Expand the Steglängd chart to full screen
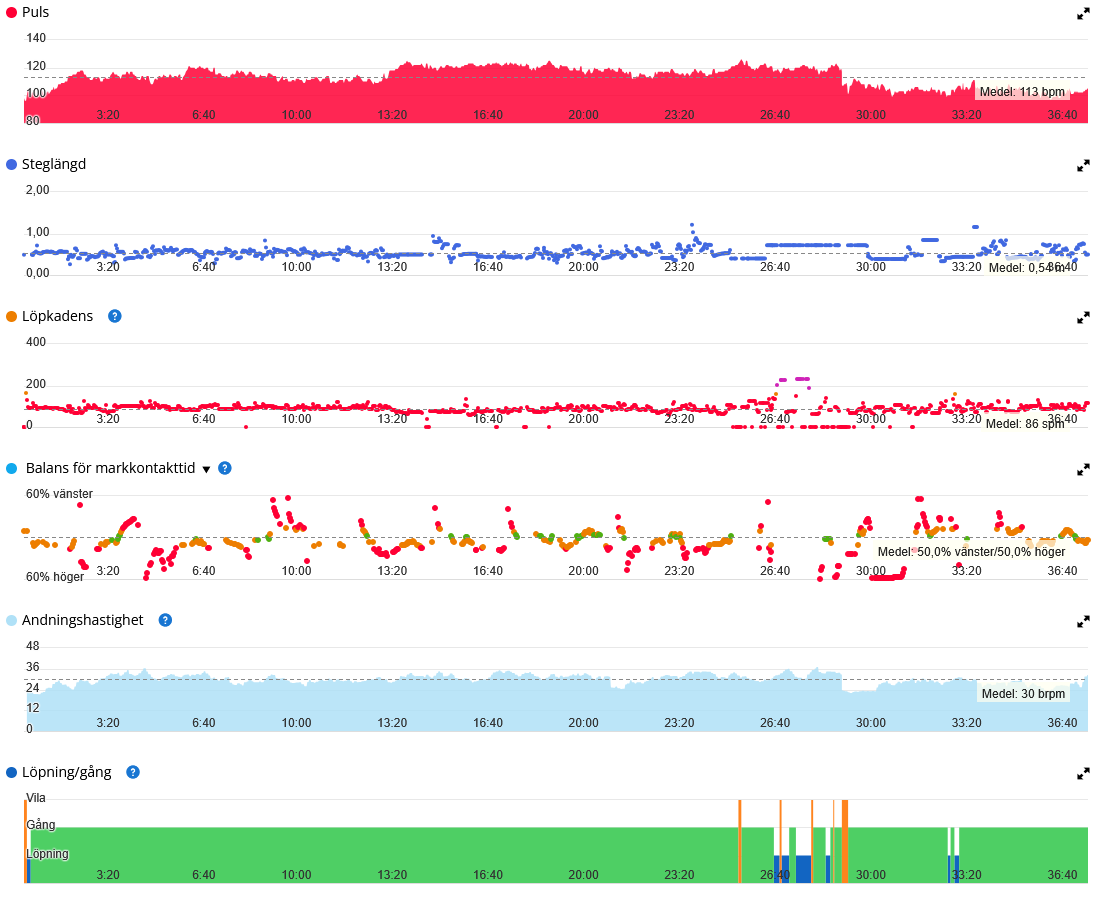The height and width of the screenshot is (897, 1100). pos(1083,166)
